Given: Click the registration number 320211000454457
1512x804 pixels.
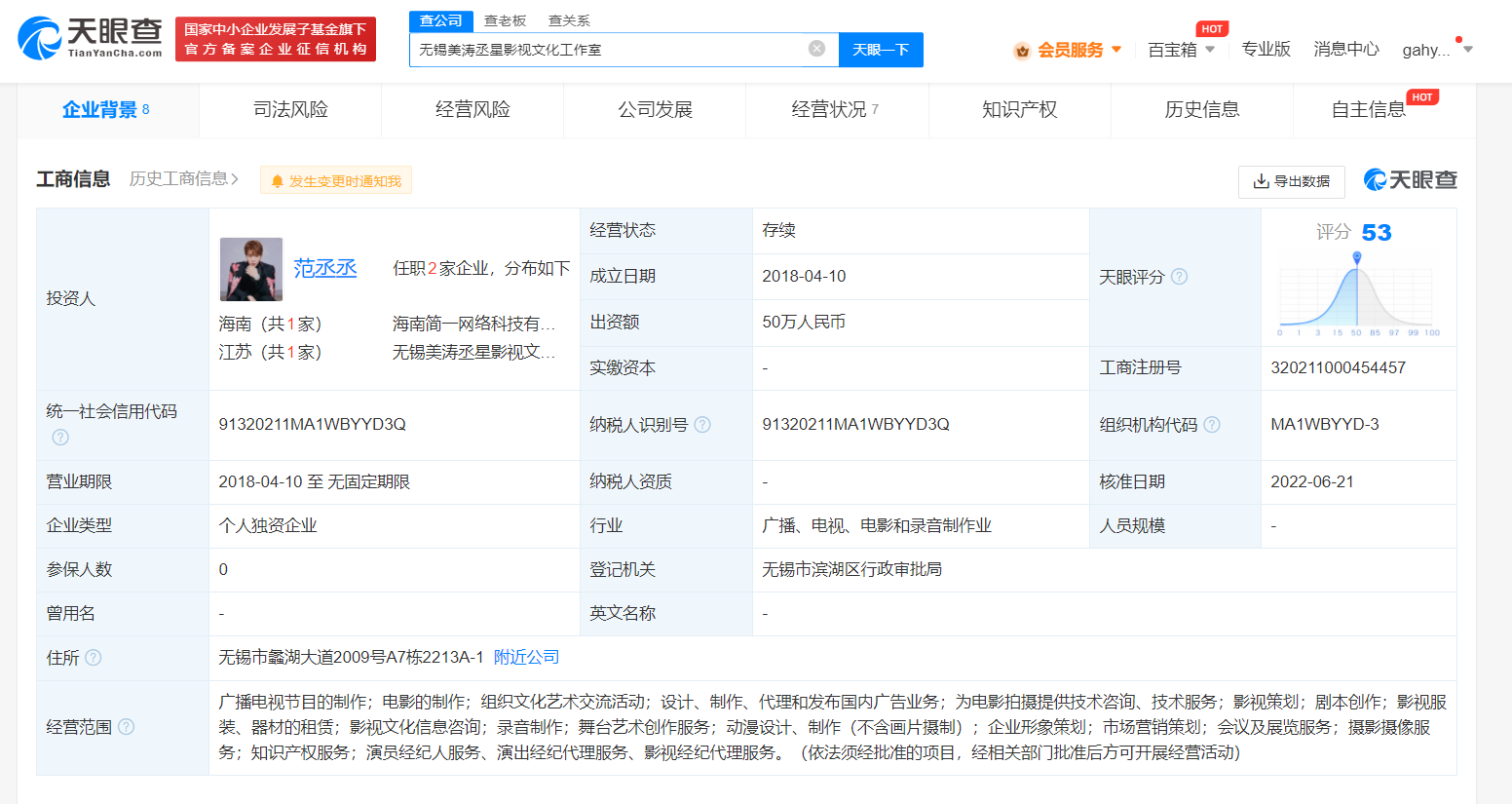Looking at the screenshot, I should [x=1339, y=368].
